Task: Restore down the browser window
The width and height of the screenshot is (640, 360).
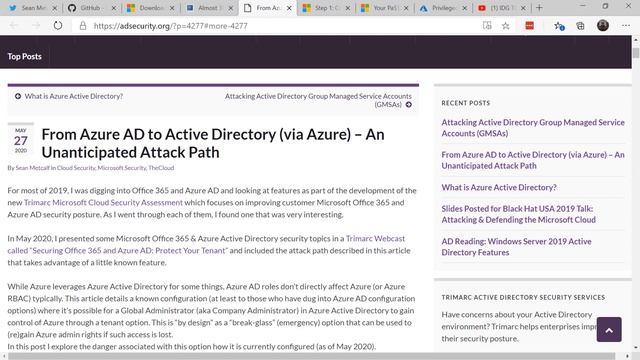Action: pyautogui.click(x=605, y=6)
